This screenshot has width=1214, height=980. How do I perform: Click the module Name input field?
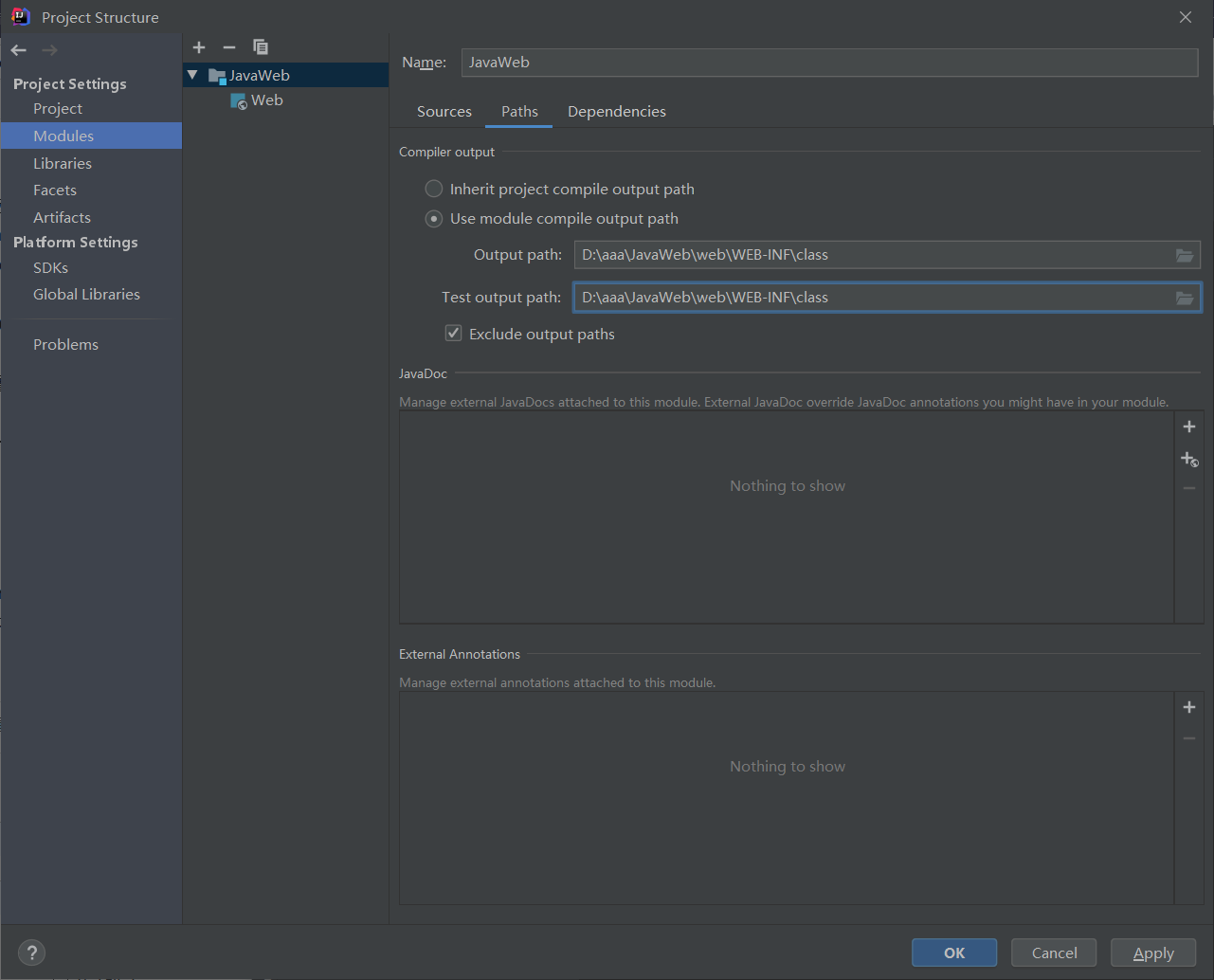click(x=830, y=63)
